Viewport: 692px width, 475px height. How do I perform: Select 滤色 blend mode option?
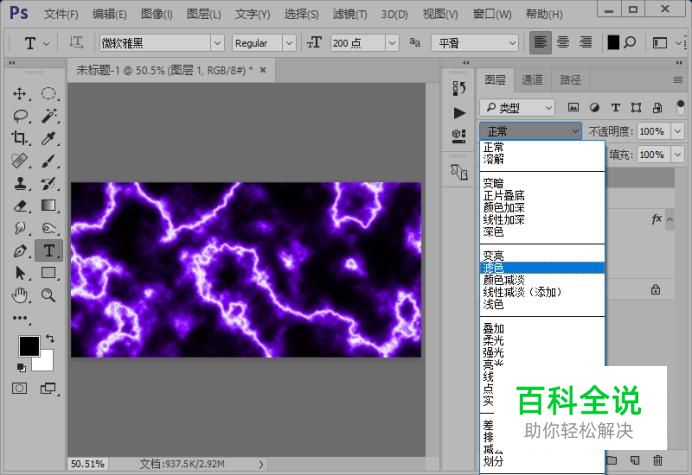tap(494, 268)
